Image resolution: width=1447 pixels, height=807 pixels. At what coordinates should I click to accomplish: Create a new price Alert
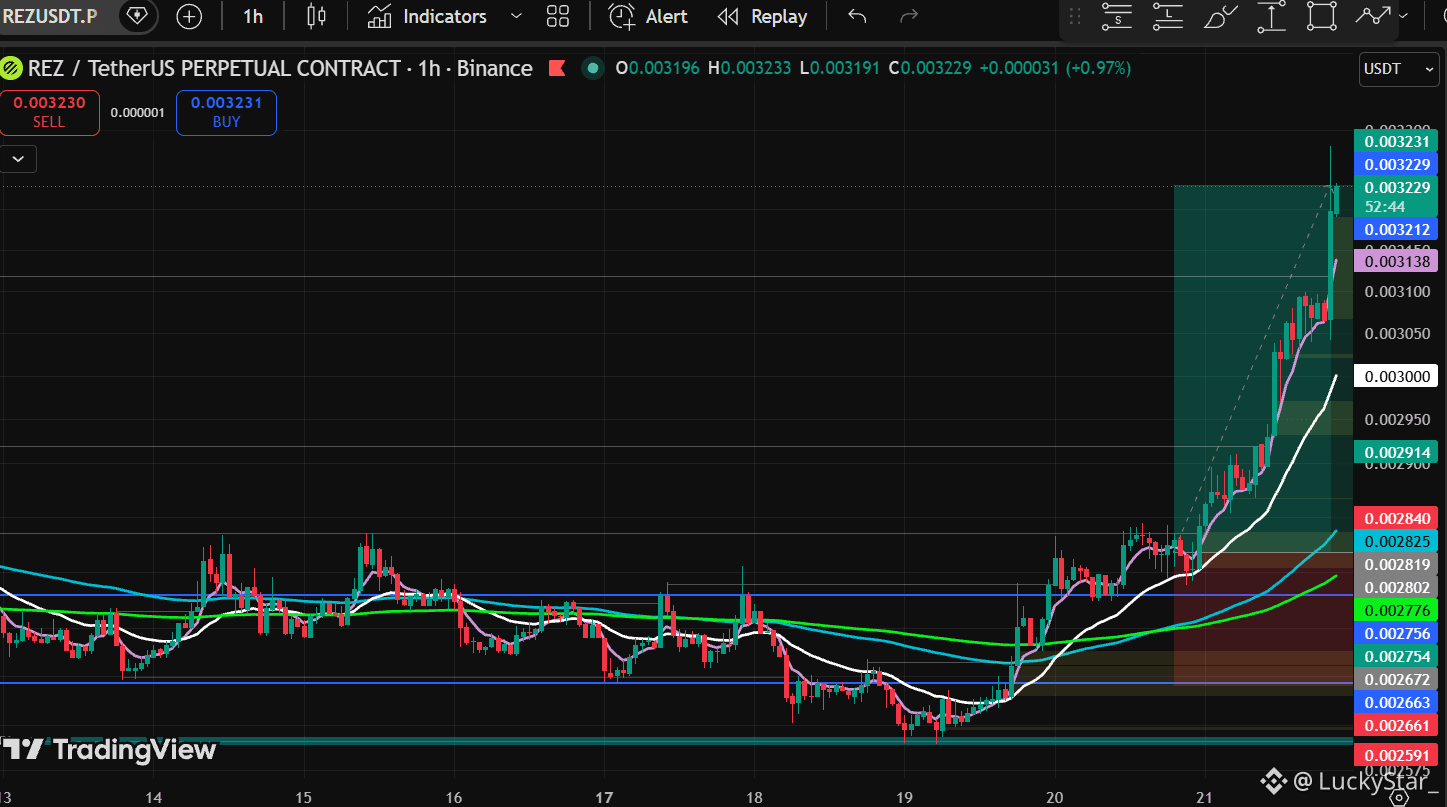click(x=648, y=16)
